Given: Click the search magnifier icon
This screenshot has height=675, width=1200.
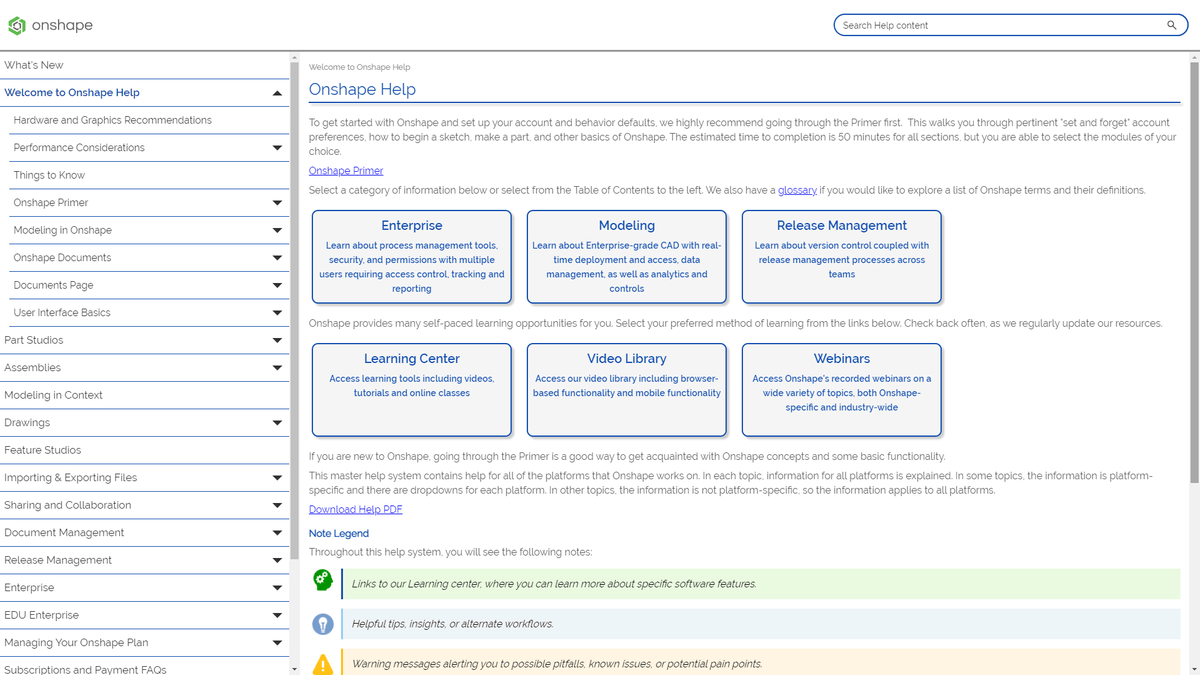Looking at the screenshot, I should [x=1172, y=25].
